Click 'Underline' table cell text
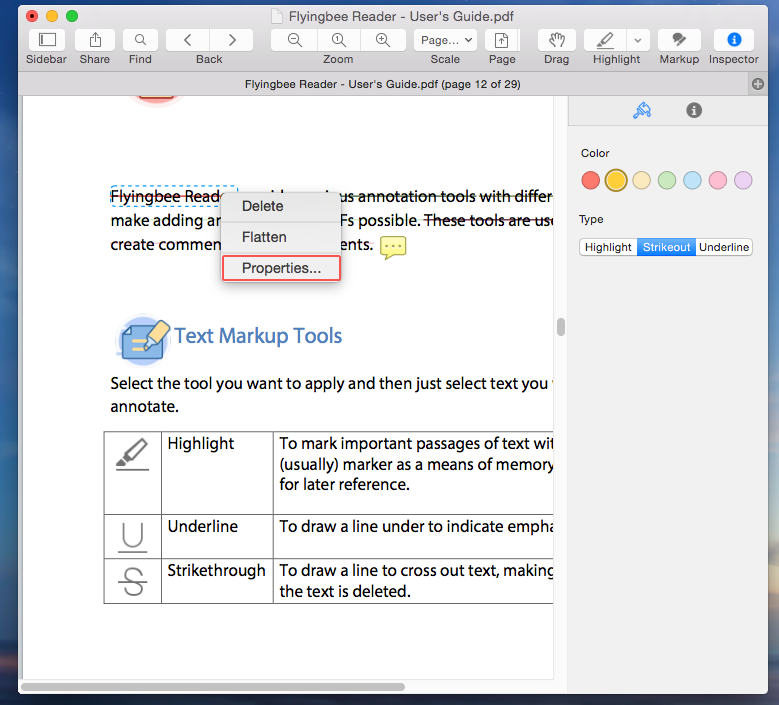The image size is (779, 705). (202, 526)
